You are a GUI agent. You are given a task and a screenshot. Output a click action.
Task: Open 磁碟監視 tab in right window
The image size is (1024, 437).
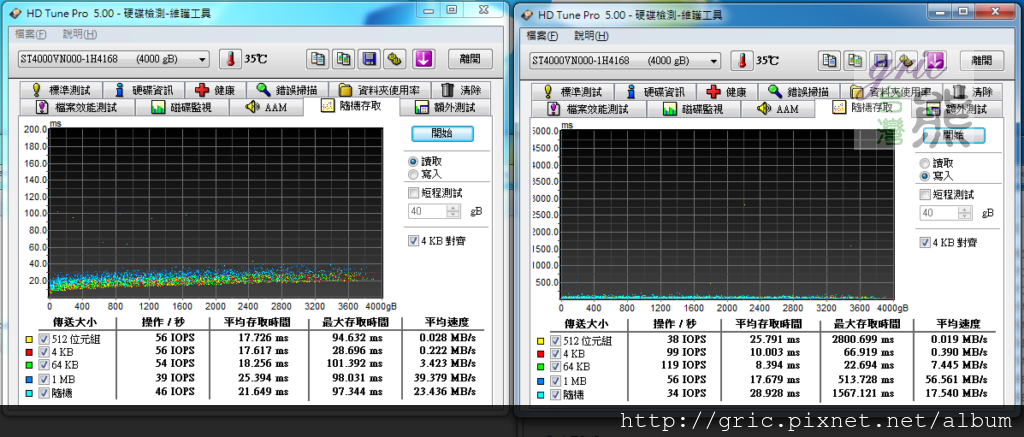point(692,109)
